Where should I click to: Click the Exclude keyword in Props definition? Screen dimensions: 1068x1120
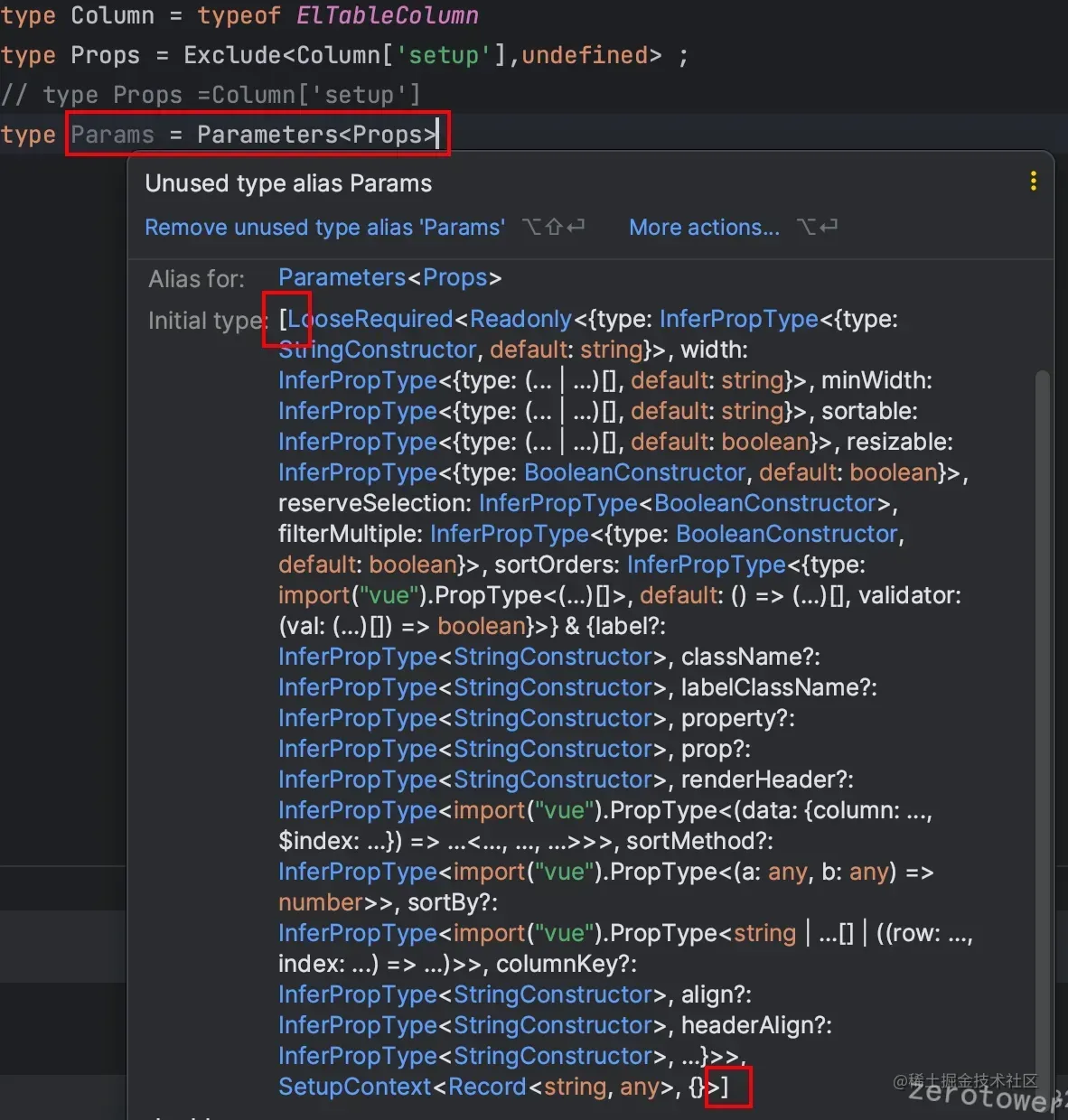[x=233, y=55]
